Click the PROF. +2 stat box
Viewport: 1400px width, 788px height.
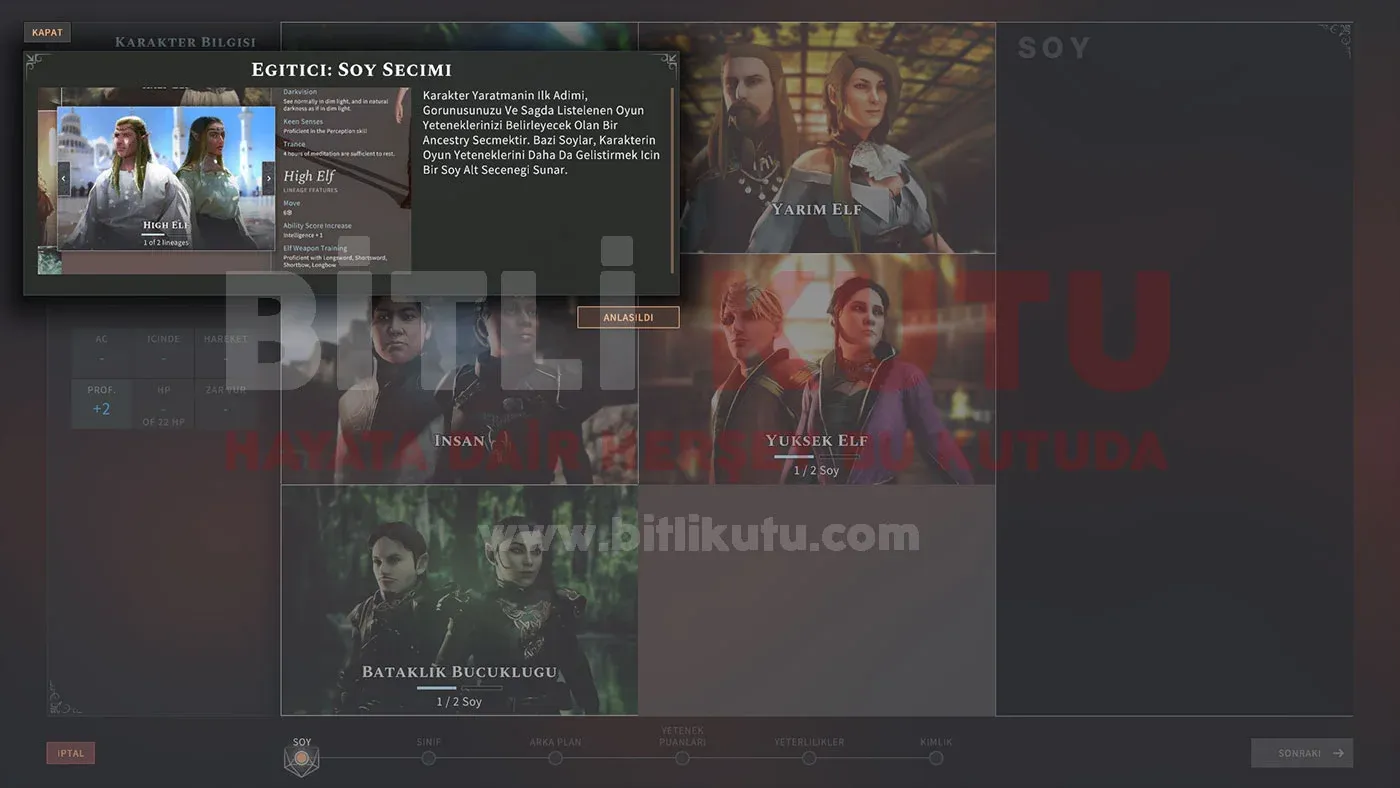[101, 403]
